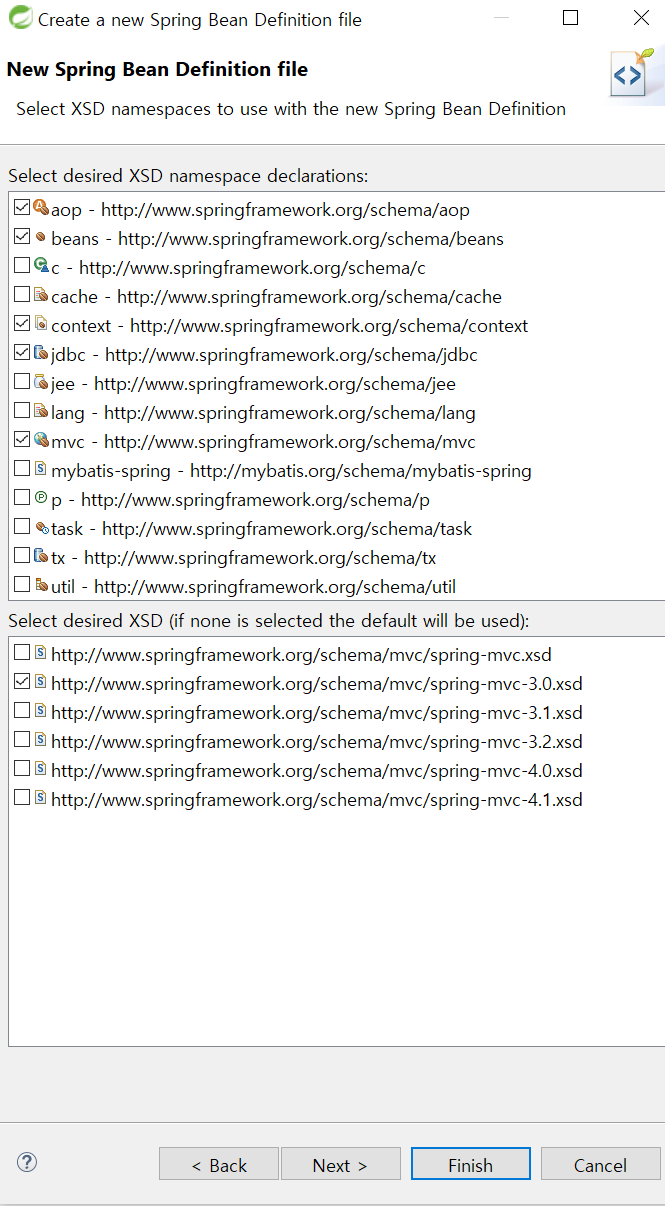Click the task namespace icon
The image size is (665, 1206).
click(x=41, y=528)
